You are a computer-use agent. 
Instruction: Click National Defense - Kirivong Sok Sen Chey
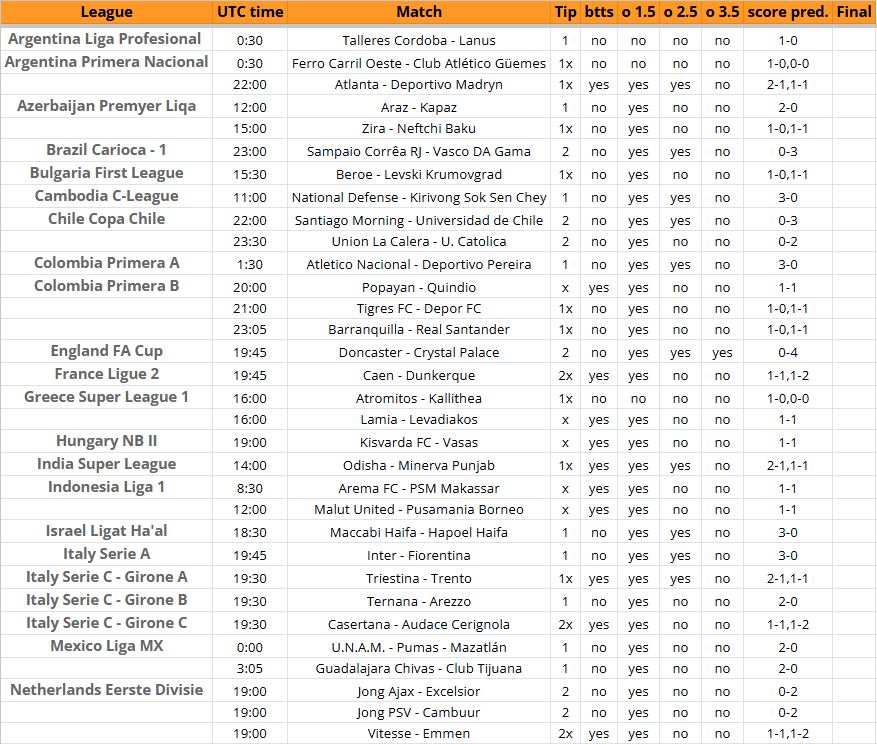[419, 197]
